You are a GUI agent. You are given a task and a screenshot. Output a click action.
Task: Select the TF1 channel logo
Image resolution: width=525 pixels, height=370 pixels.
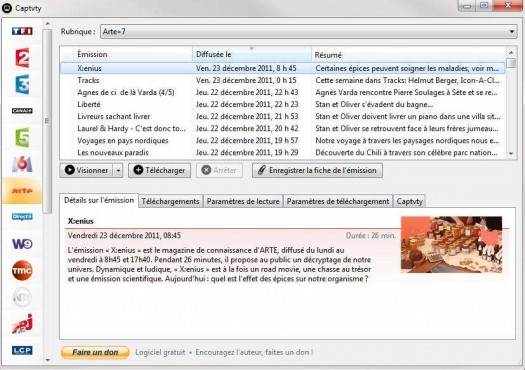point(22,31)
